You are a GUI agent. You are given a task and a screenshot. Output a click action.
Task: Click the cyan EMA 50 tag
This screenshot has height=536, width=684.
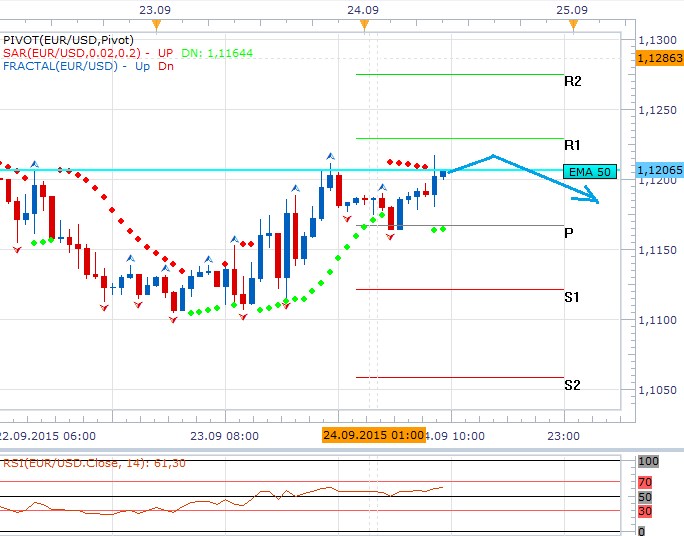click(x=589, y=172)
